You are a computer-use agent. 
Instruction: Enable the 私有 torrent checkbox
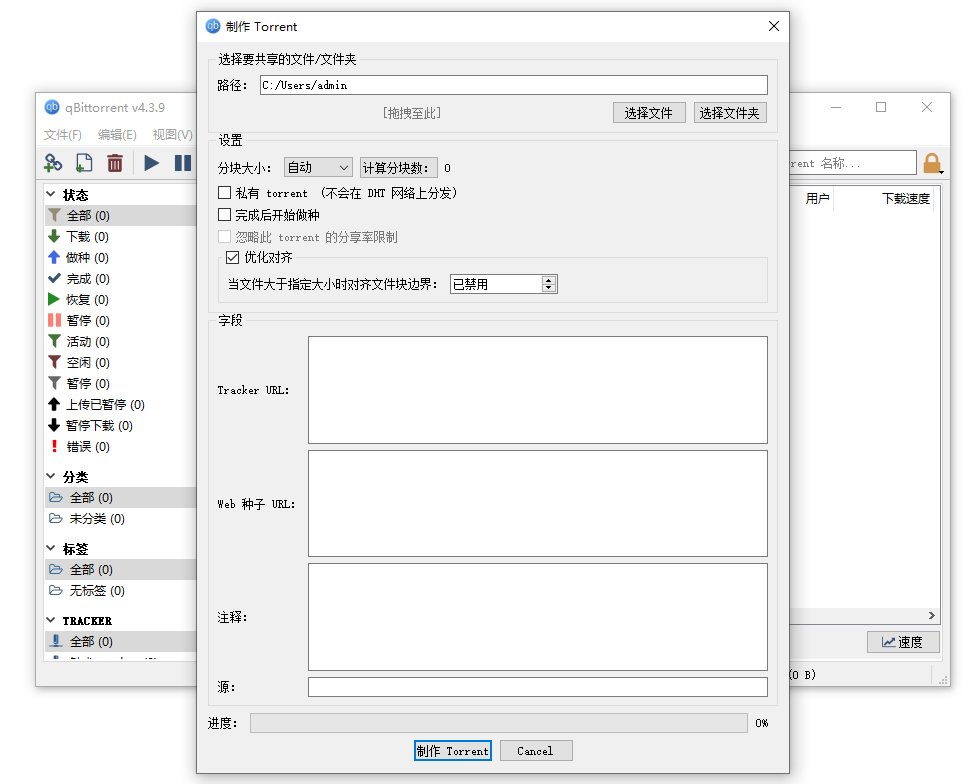pyautogui.click(x=225, y=193)
